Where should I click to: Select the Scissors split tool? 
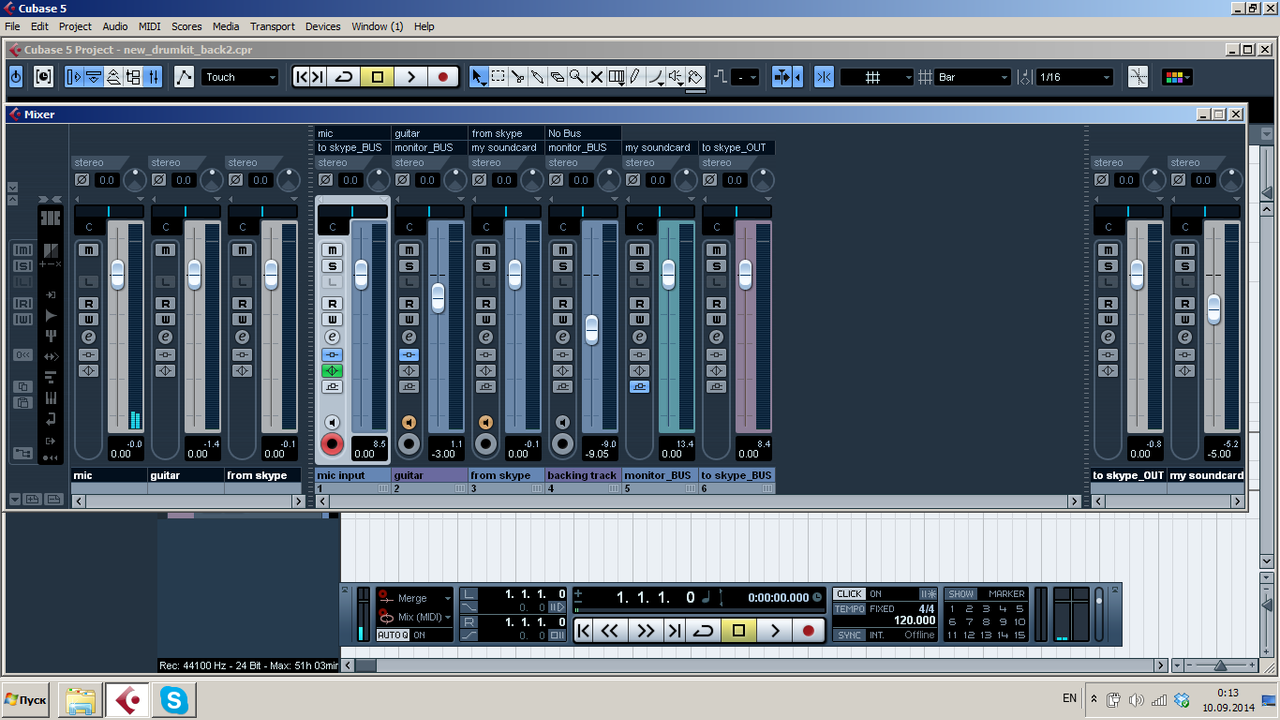point(518,76)
